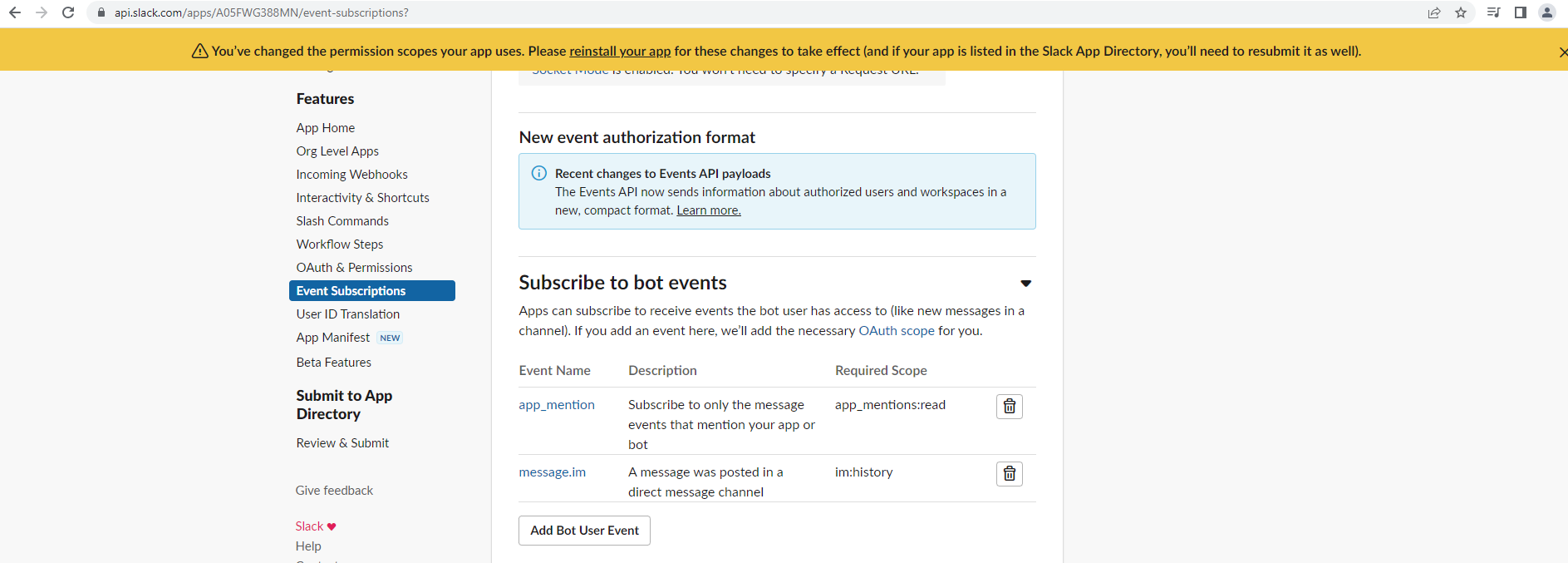The image size is (1568, 563).
Task: Select Interactivity & Shortcuts in sidebar
Action: click(362, 198)
